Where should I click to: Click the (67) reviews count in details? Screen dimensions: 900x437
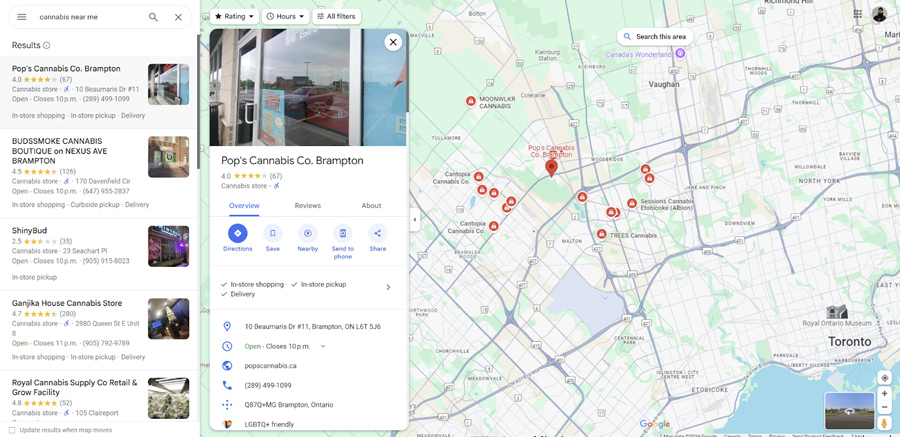tap(276, 176)
